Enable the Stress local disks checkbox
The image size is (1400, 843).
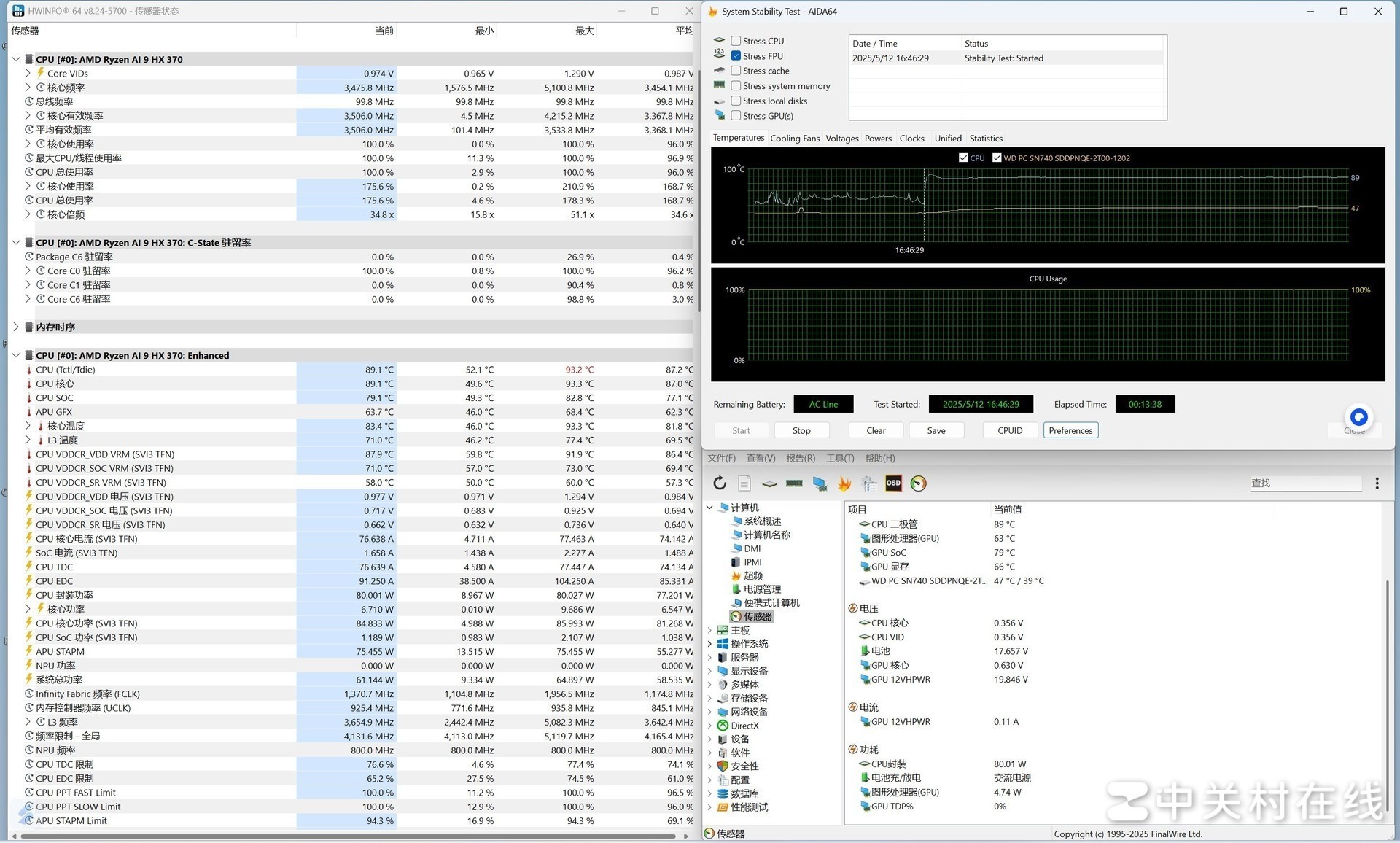point(736,101)
